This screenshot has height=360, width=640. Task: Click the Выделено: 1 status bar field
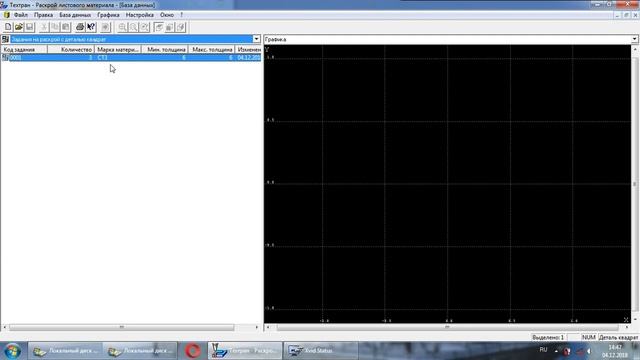point(548,338)
